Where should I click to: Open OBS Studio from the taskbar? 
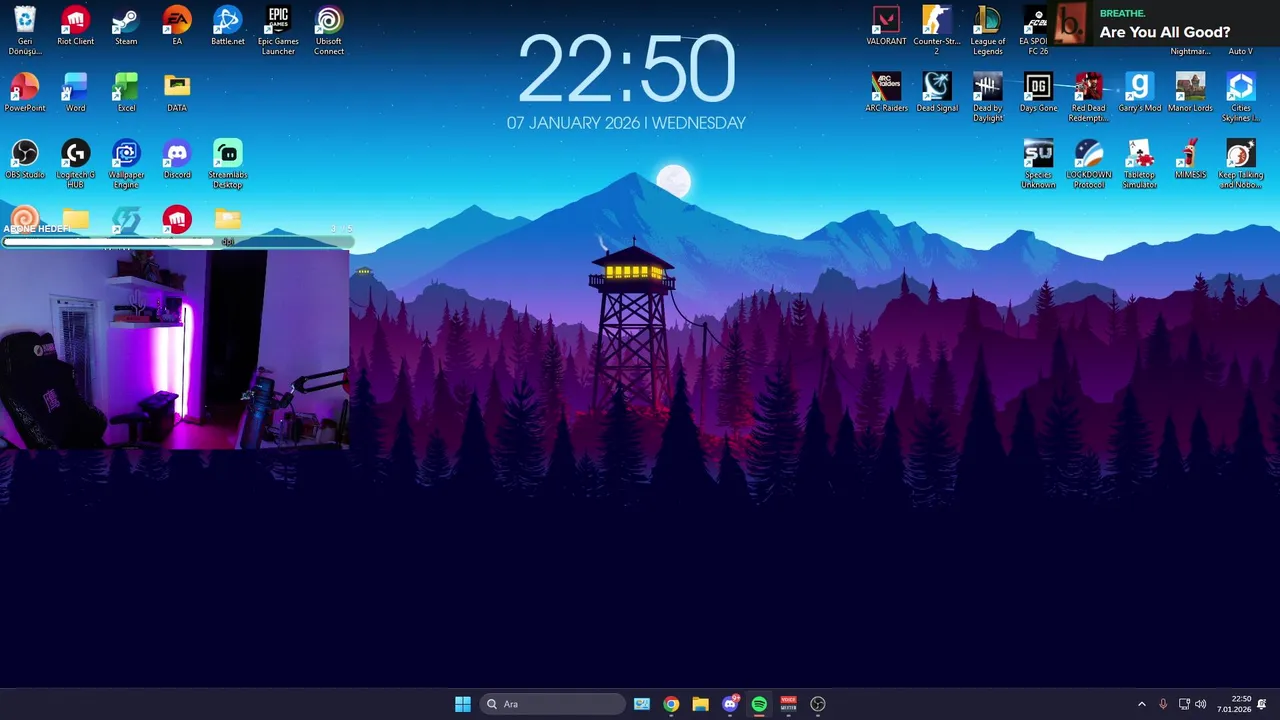818,704
